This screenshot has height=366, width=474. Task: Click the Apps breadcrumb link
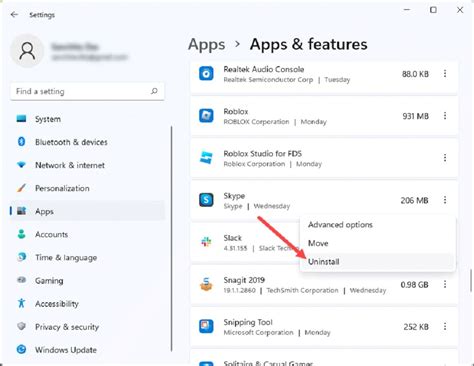207,45
